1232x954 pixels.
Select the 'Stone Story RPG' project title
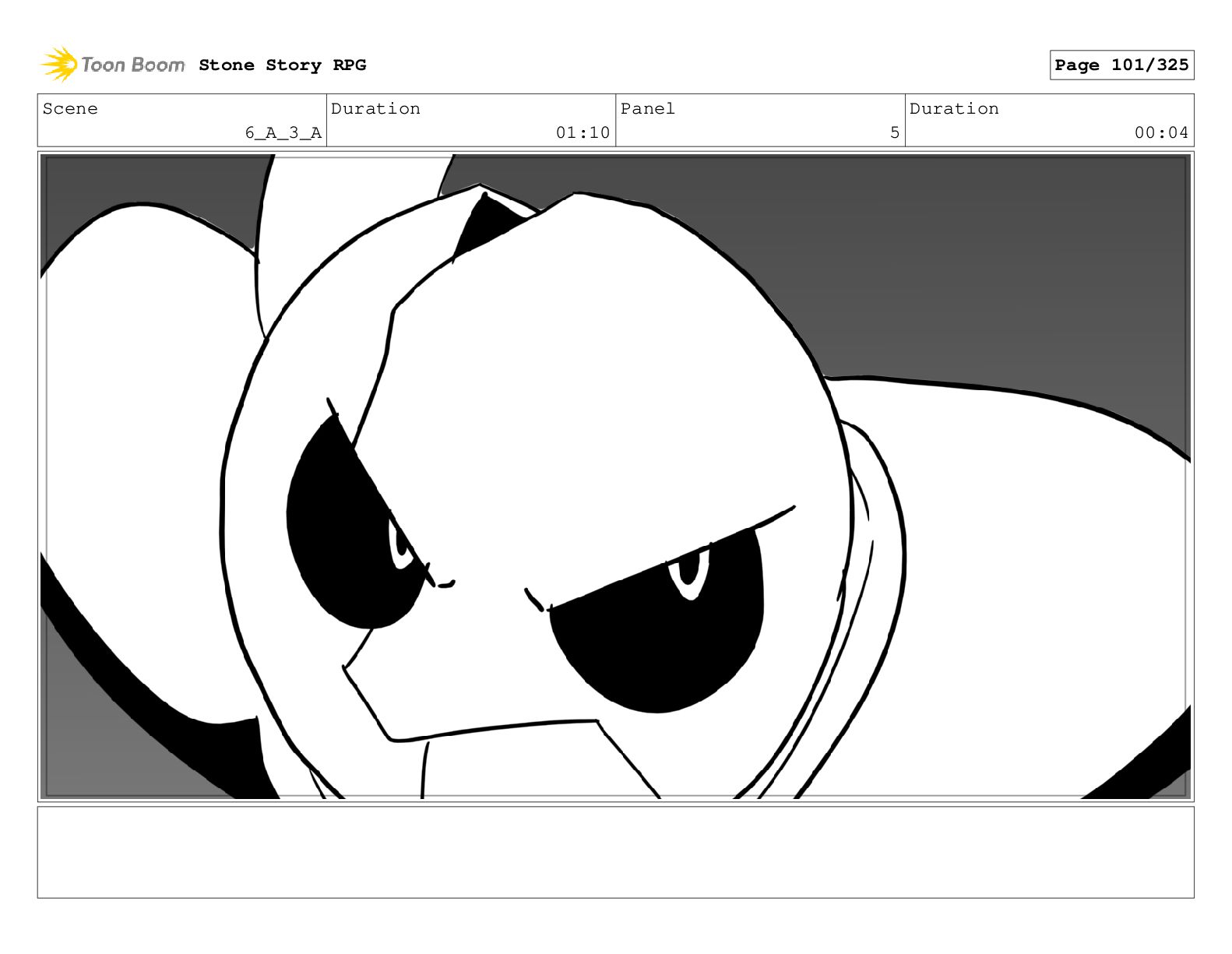click(283, 65)
